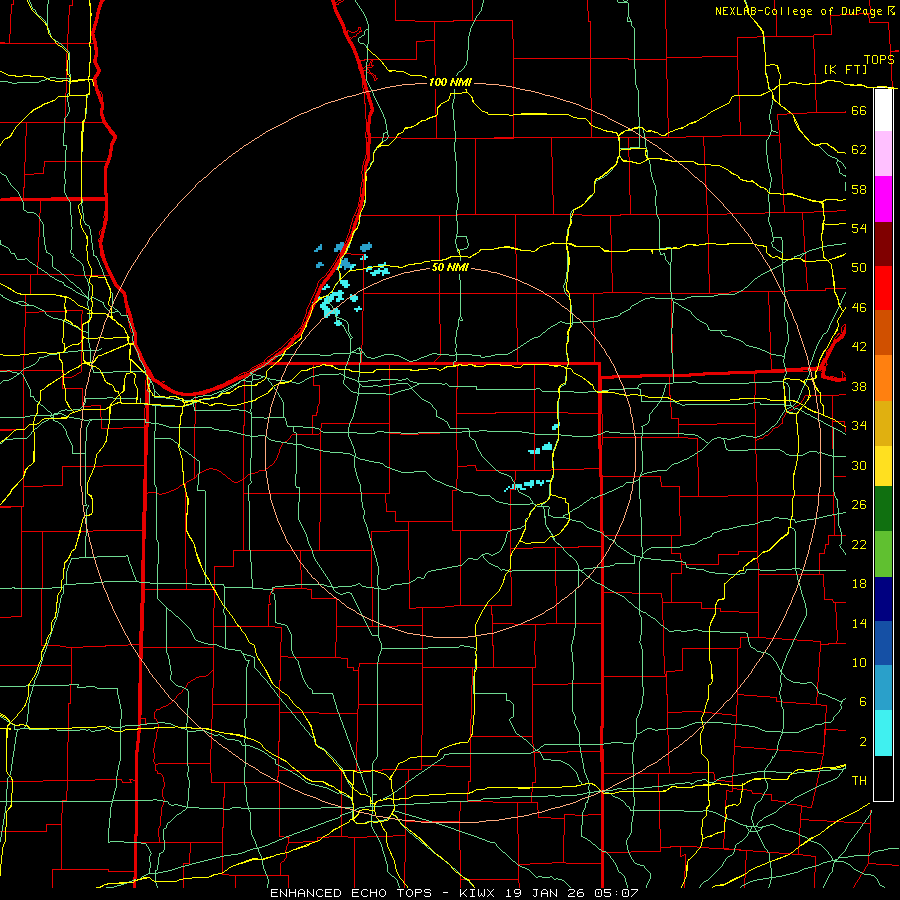Click the dark maroon legend swatch
The image size is (900, 900).
pyautogui.click(x=883, y=244)
